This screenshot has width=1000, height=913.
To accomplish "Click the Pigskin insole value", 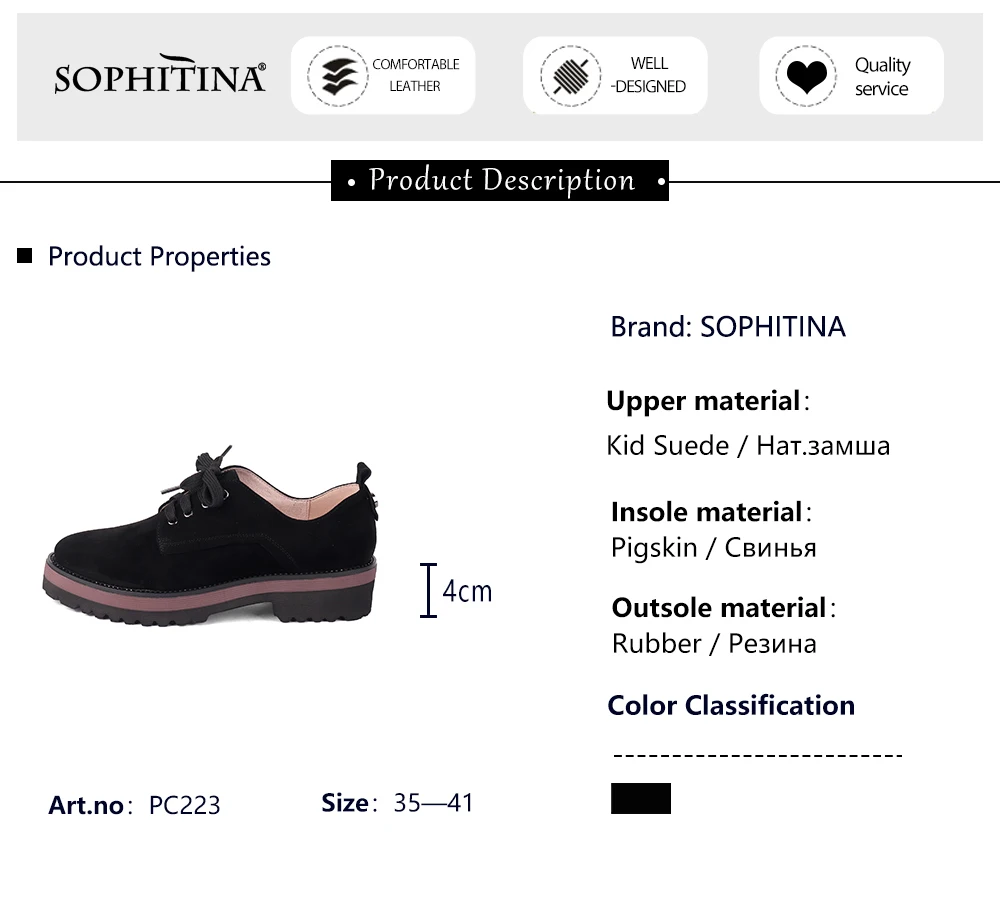I will (713, 548).
